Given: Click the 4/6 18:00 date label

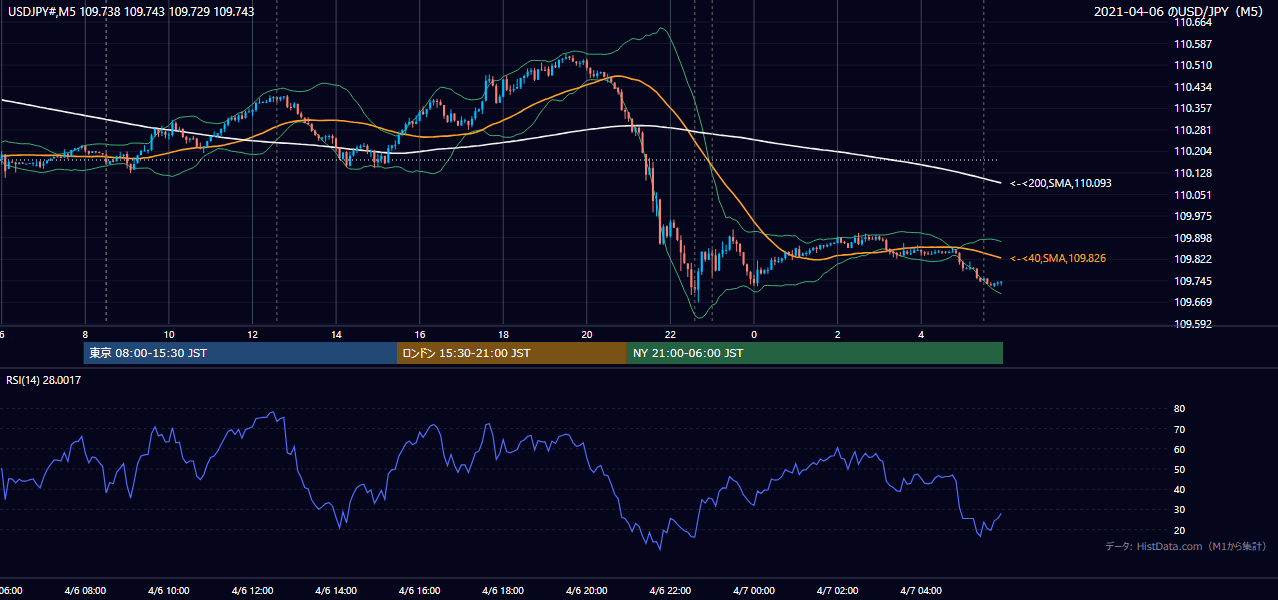Looking at the screenshot, I should pyautogui.click(x=503, y=591).
